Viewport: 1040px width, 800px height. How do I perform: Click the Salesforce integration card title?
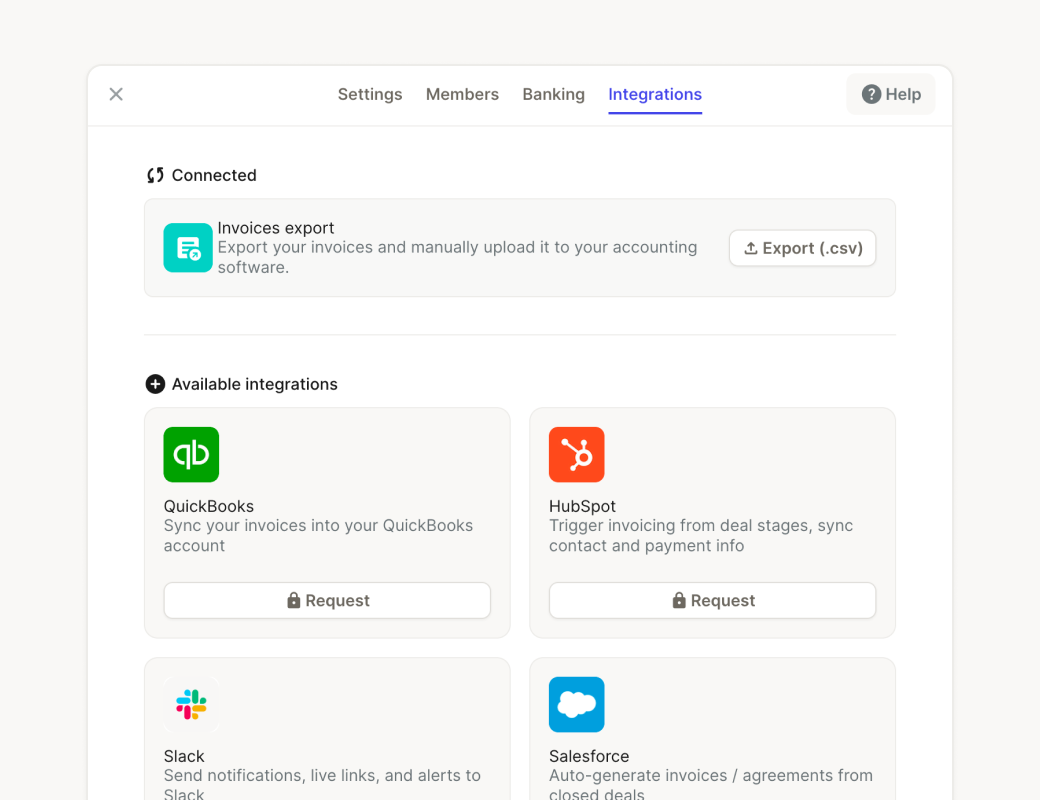pos(589,756)
